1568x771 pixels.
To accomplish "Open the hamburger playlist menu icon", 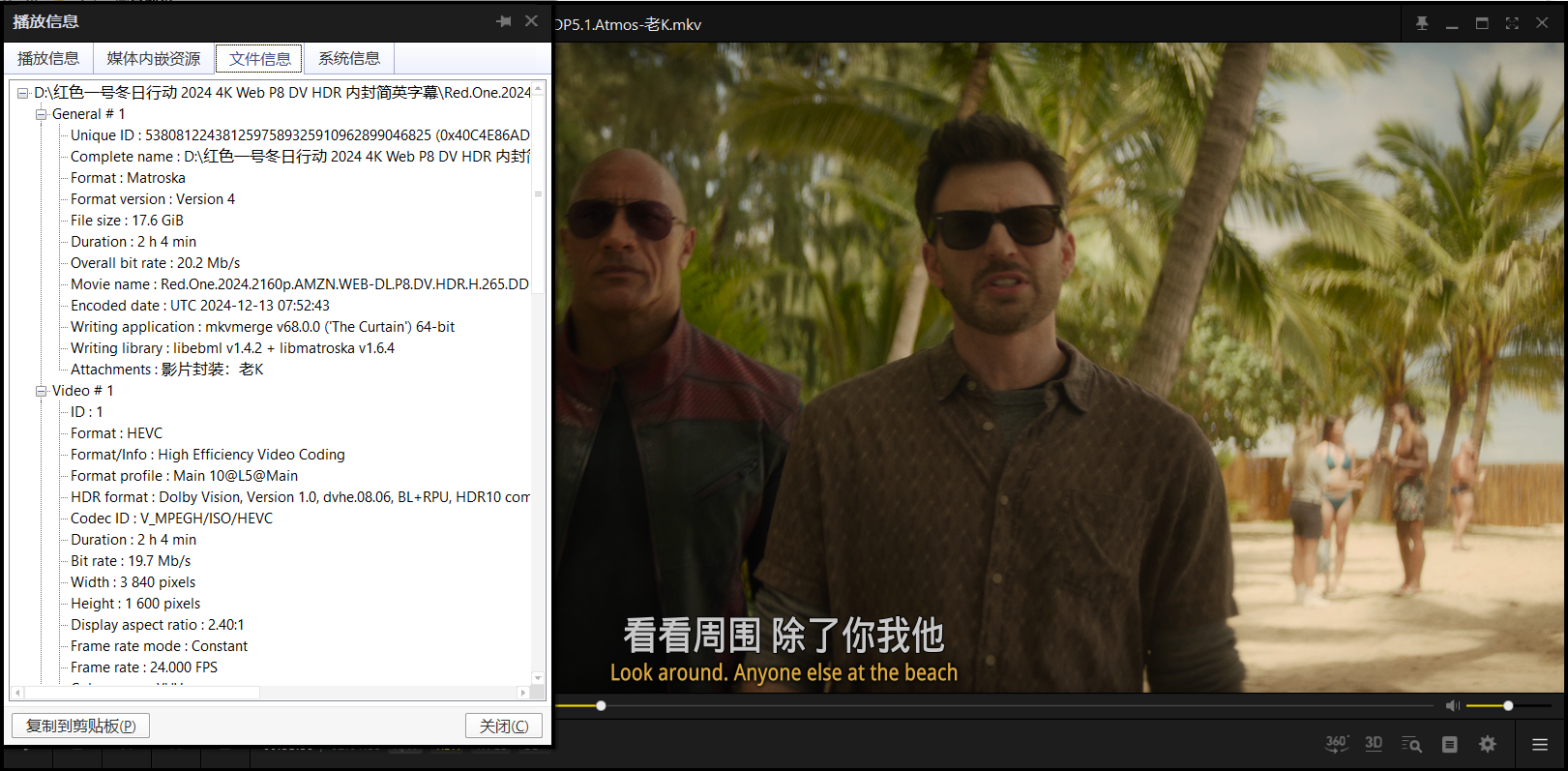I will pos(1540,744).
